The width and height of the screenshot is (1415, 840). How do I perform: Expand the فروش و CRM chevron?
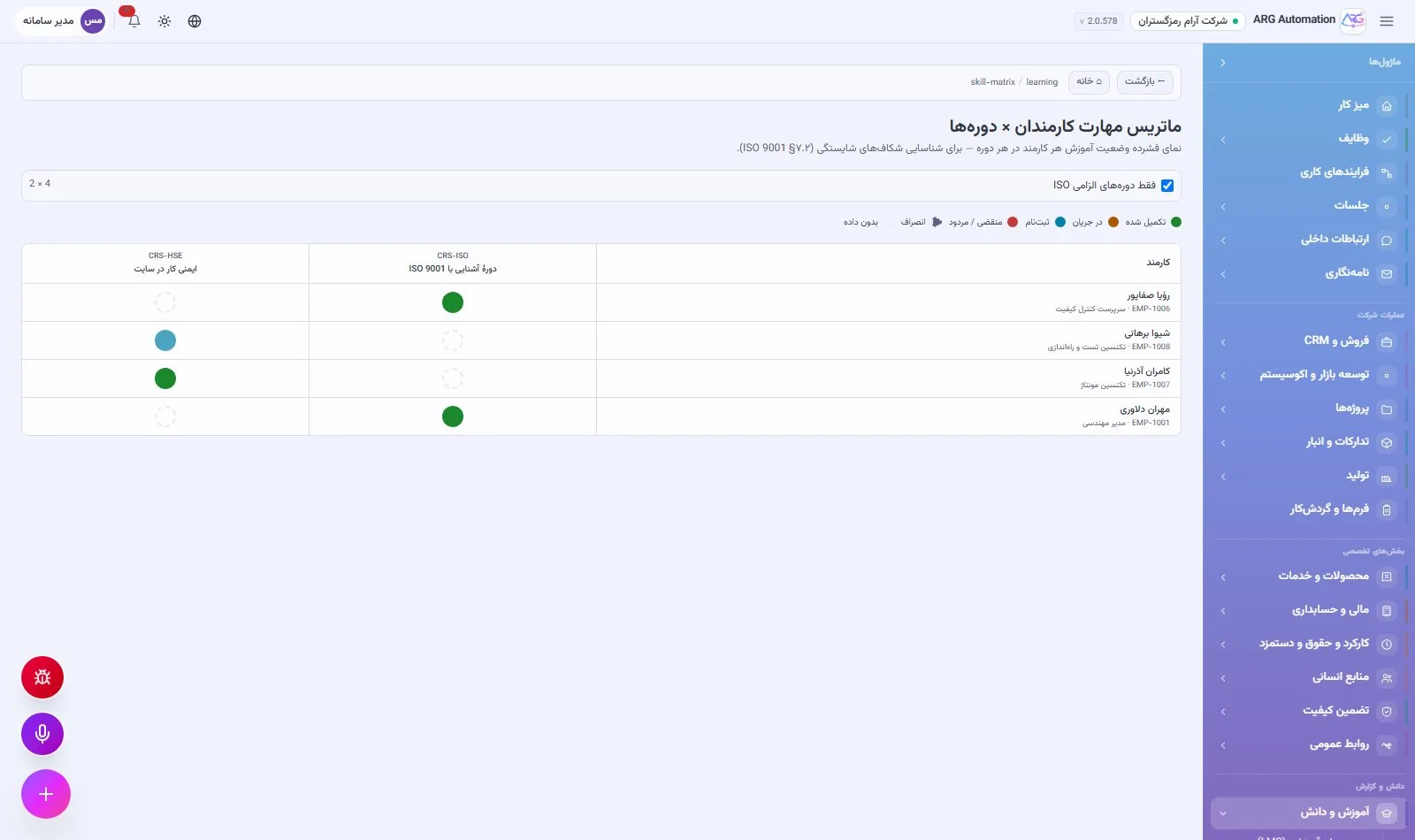point(1223,342)
